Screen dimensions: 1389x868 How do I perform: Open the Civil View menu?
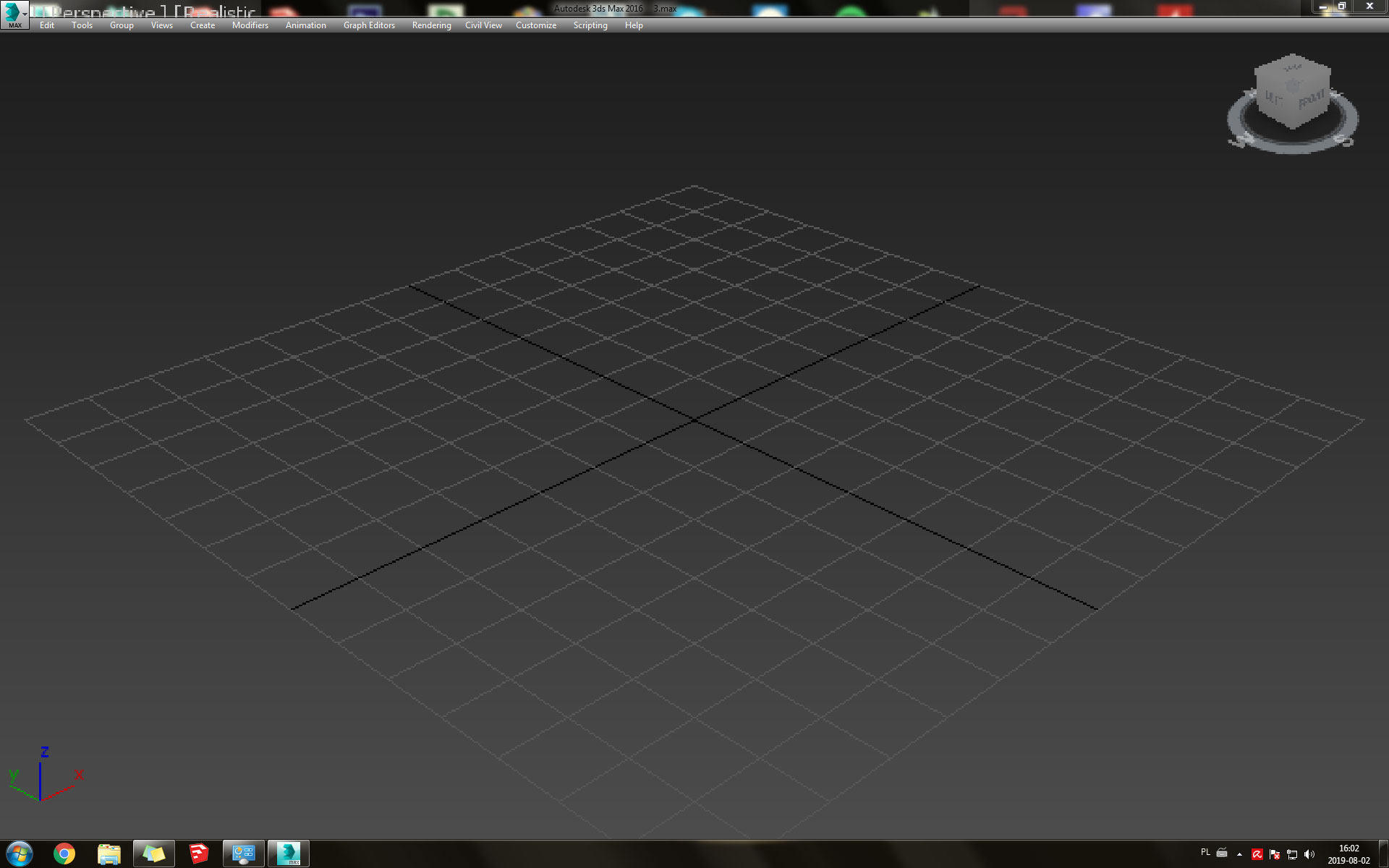point(483,25)
